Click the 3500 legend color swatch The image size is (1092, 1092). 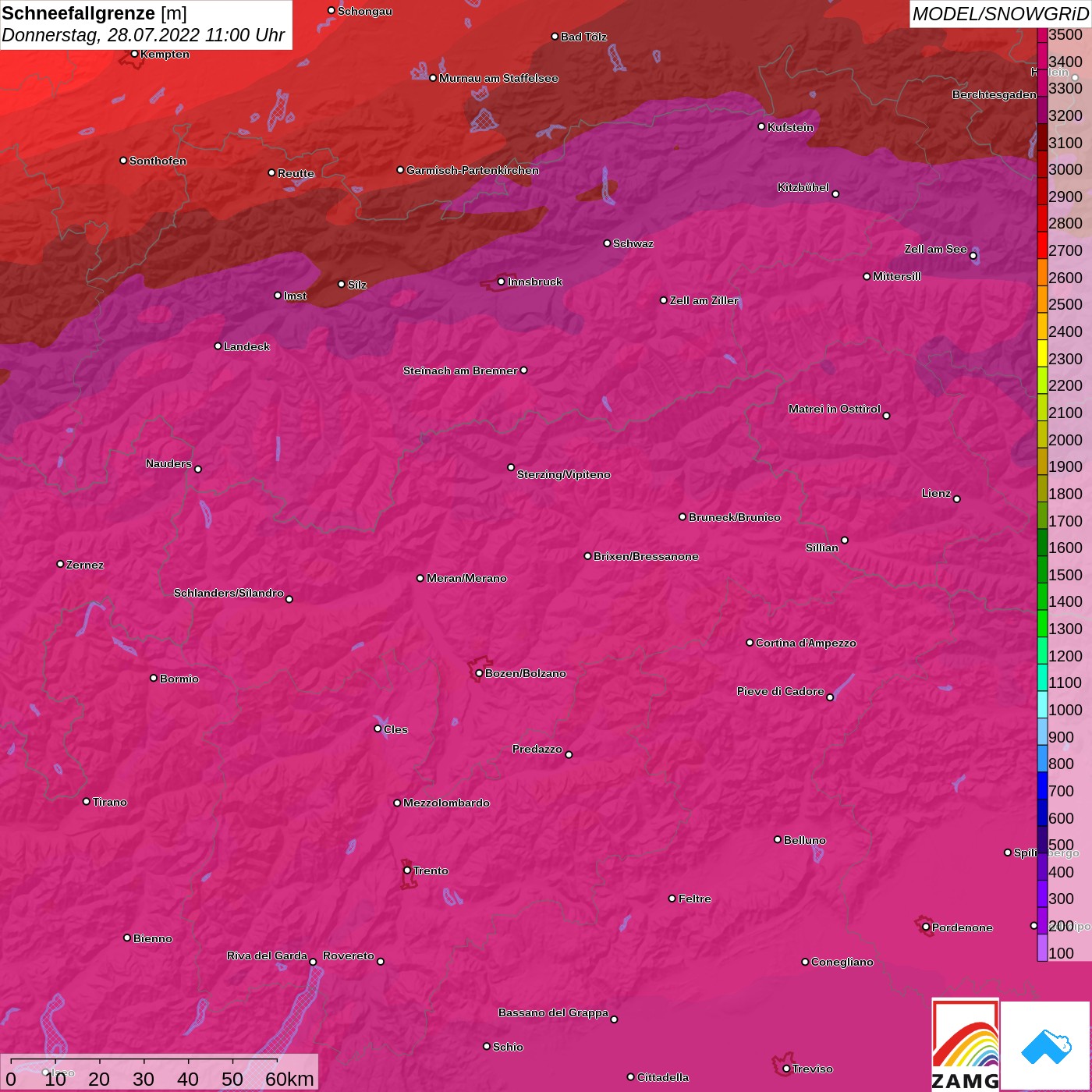point(1042,35)
